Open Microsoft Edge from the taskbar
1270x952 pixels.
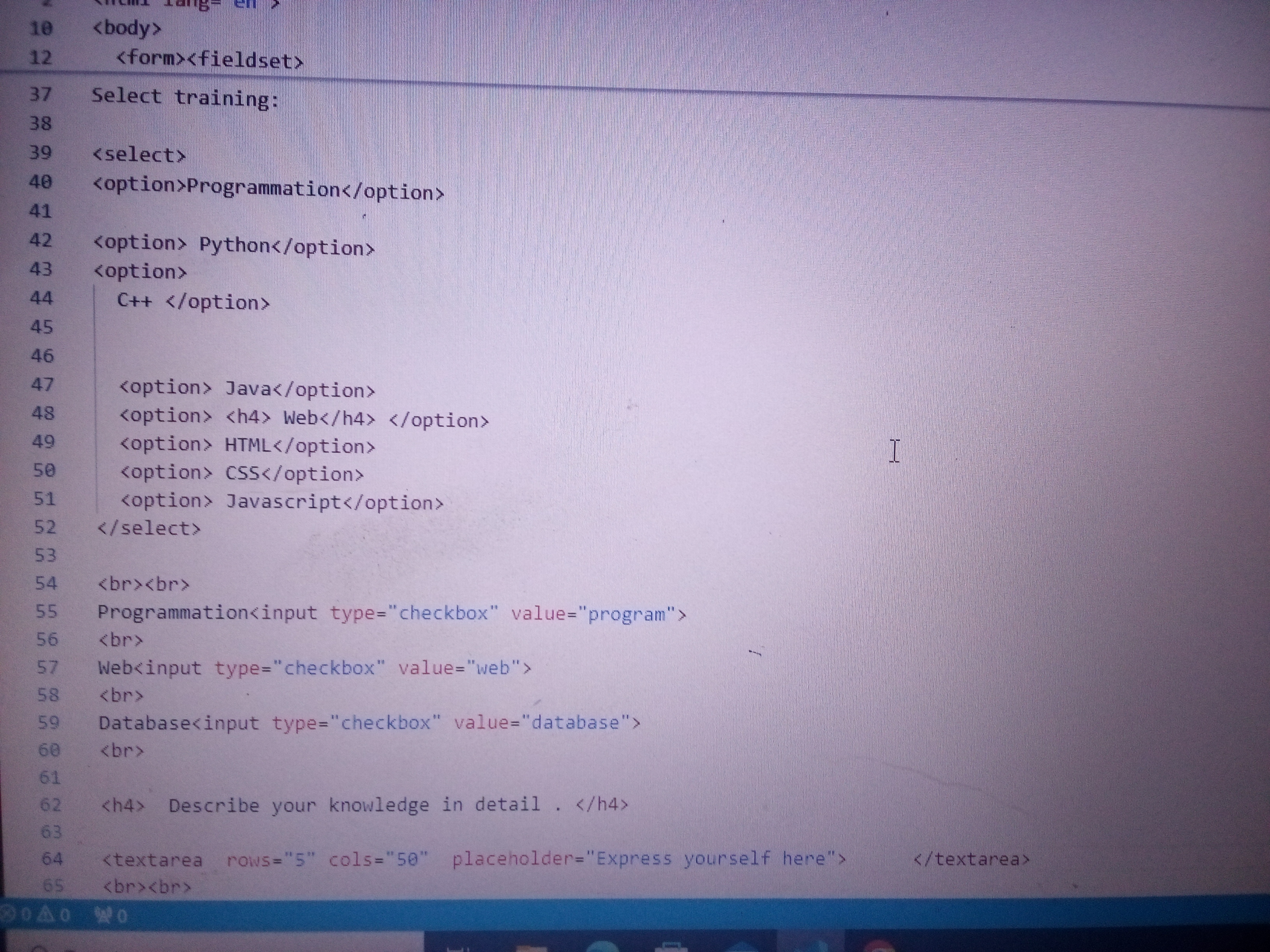click(x=602, y=946)
